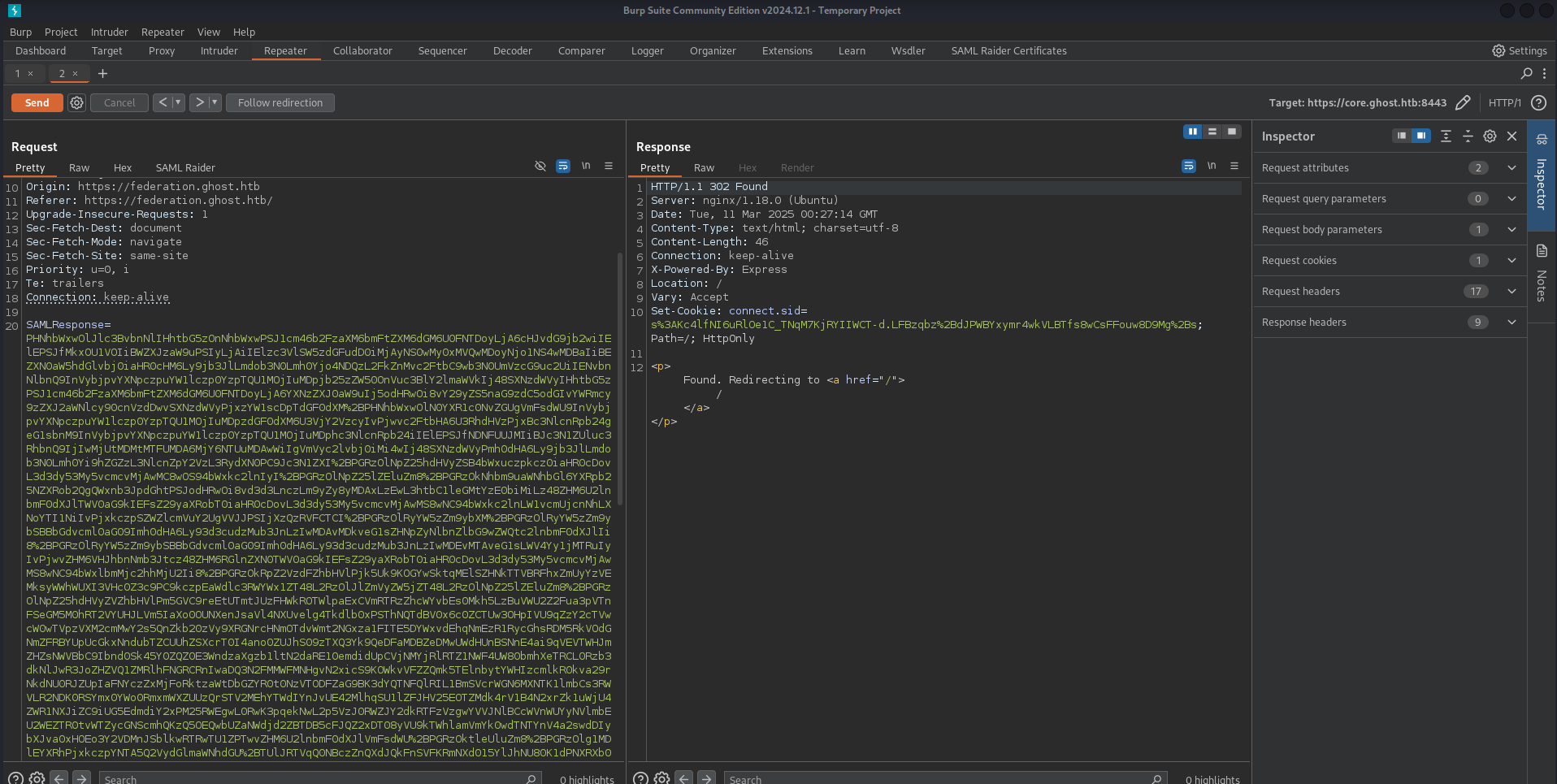Viewport: 1557px width, 784px height.
Task: Switch Request view to Hex tab
Action: (123, 167)
